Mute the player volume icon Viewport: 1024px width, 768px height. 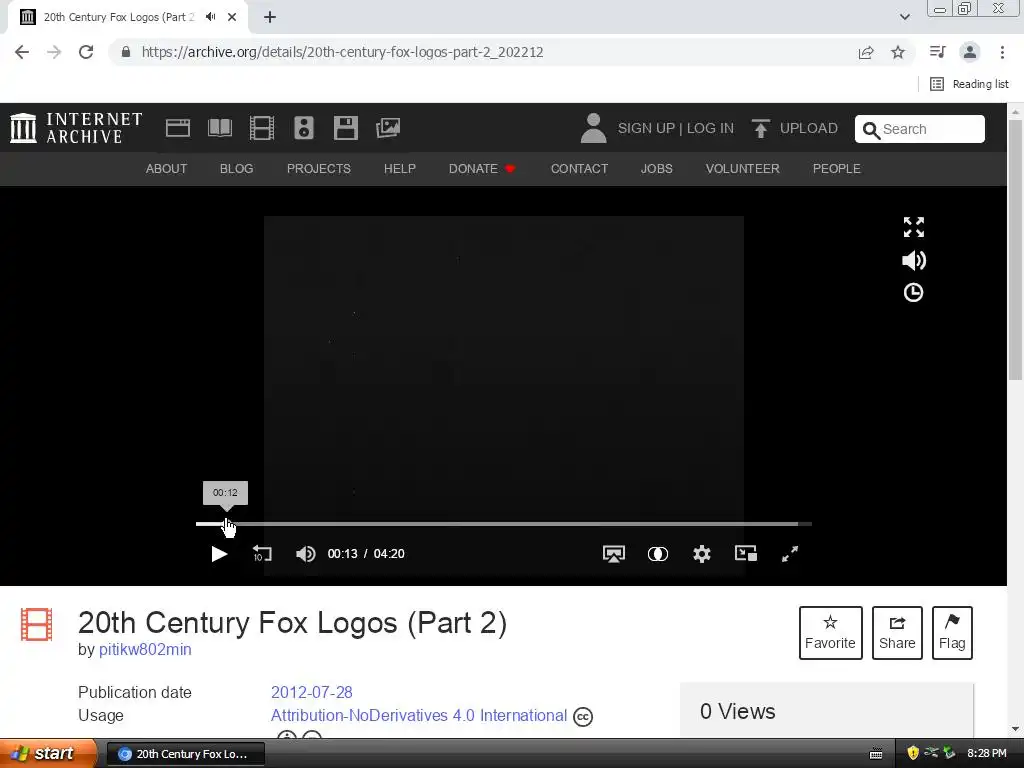pyautogui.click(x=305, y=554)
